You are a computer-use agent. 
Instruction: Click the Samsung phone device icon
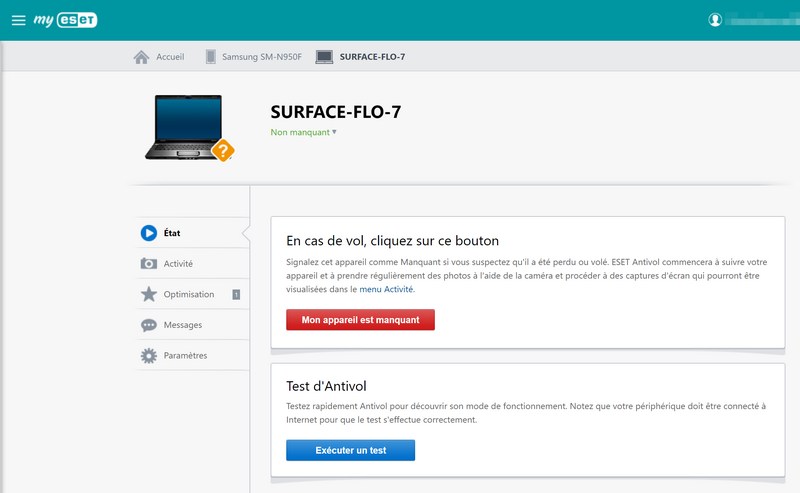click(x=210, y=57)
